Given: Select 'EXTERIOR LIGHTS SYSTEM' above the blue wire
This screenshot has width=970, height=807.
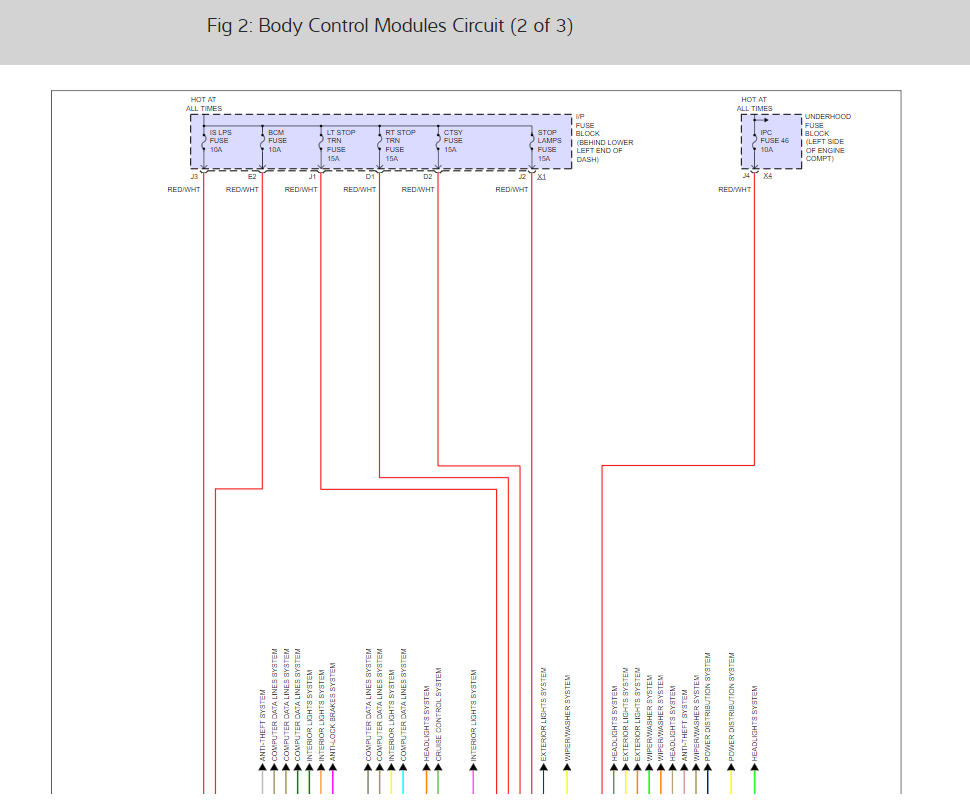Looking at the screenshot, I should [544, 714].
